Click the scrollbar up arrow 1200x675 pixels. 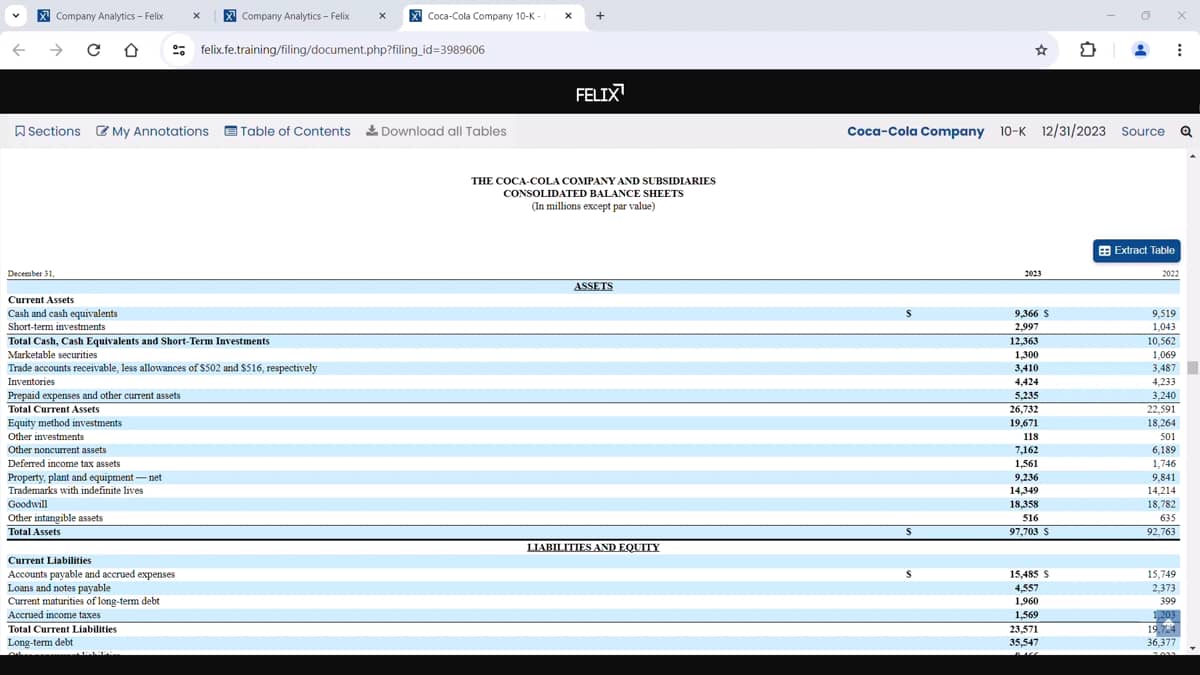pyautogui.click(x=1192, y=156)
